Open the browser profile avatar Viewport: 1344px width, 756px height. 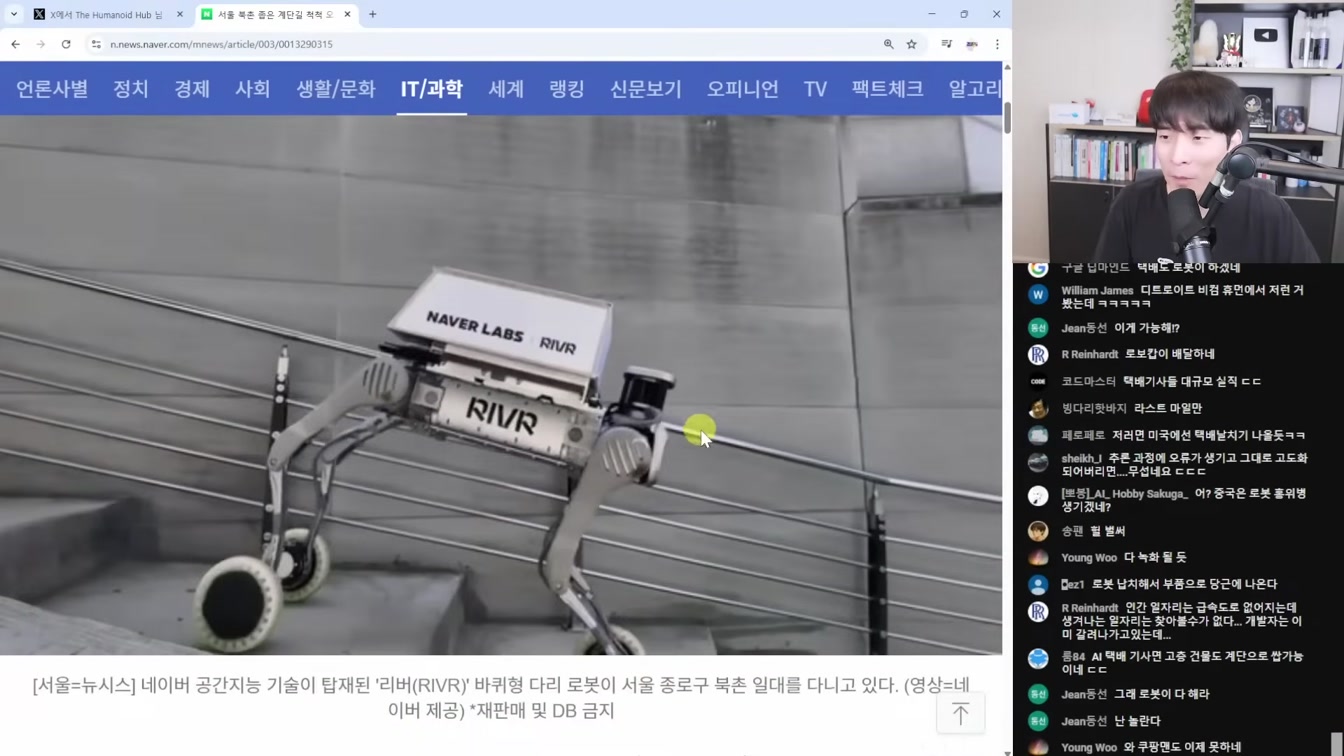[x=972, y=44]
